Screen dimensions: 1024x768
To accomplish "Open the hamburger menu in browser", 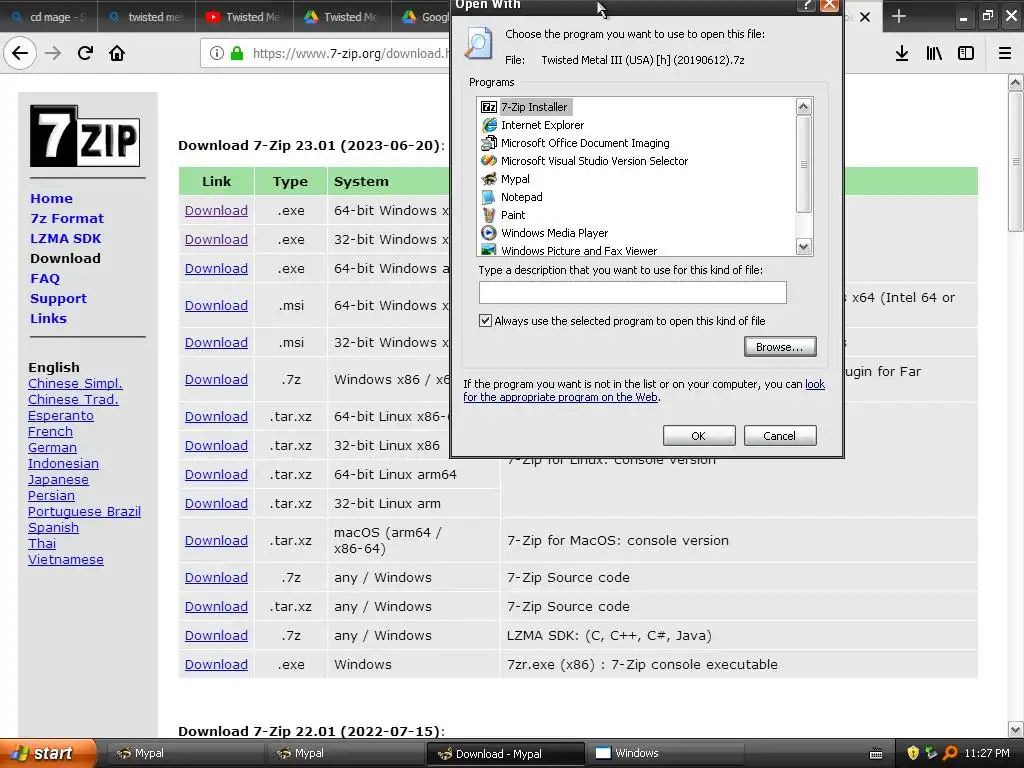I will pos(1005,53).
